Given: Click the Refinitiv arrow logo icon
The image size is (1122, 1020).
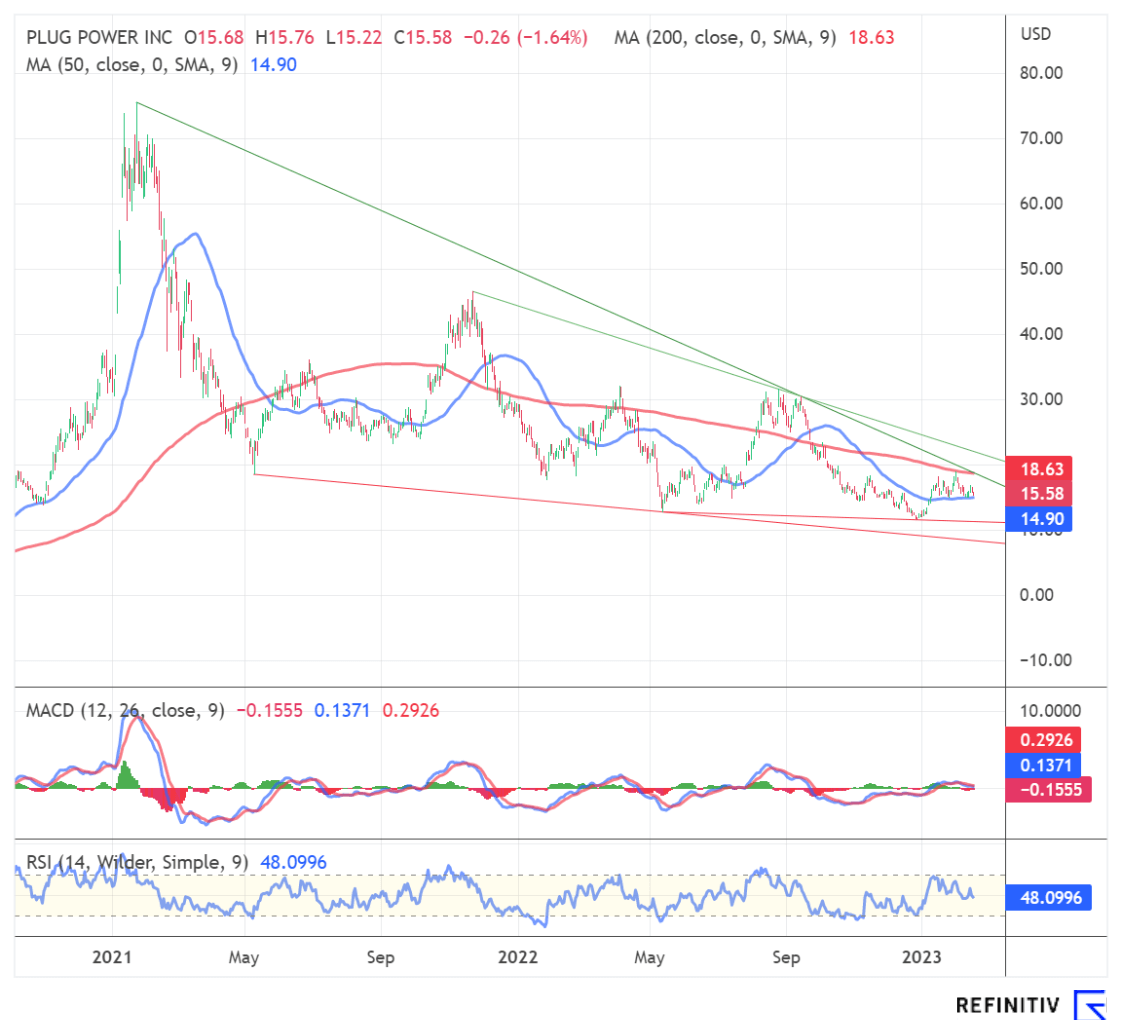Looking at the screenshot, I should pyautogui.click(x=1090, y=1005).
